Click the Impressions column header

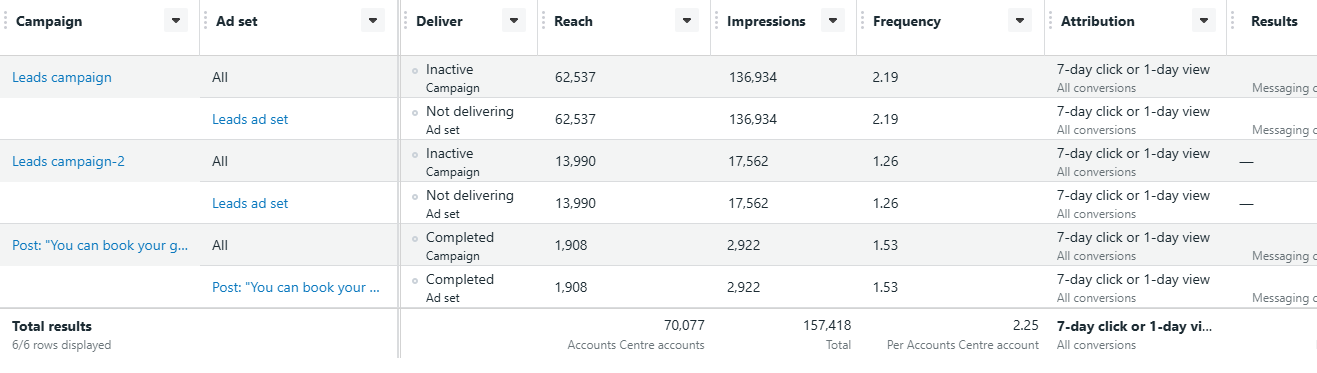[x=766, y=21]
